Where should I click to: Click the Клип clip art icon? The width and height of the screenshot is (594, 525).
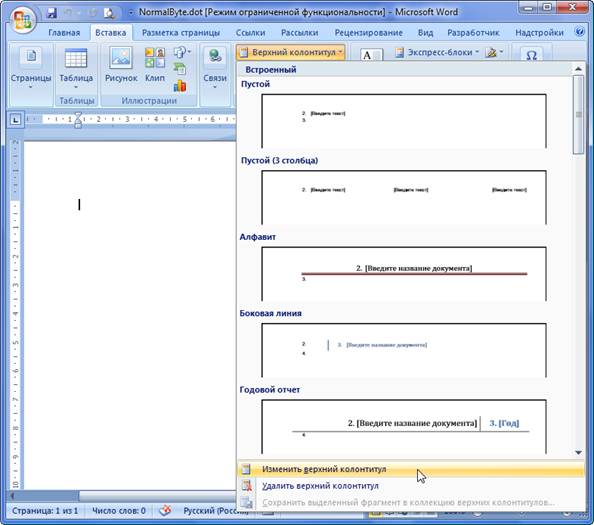(155, 64)
